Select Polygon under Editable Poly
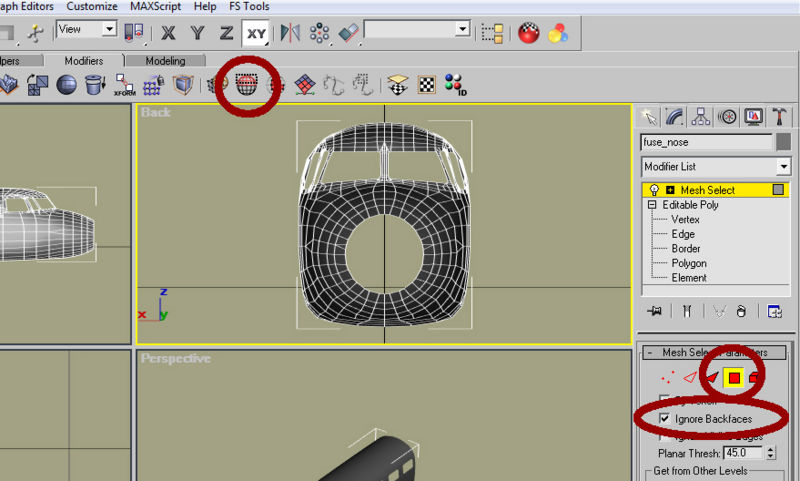This screenshot has width=800, height=481. [689, 263]
